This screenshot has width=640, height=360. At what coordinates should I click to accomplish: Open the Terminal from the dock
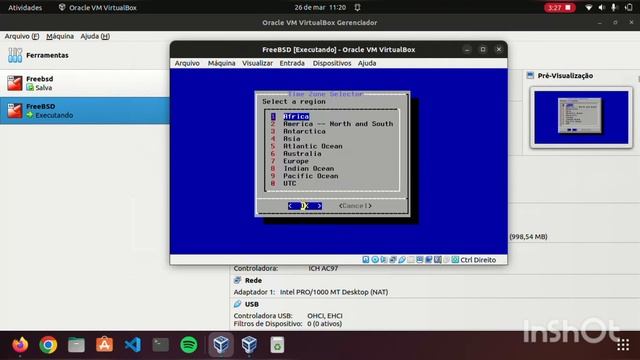coord(160,345)
